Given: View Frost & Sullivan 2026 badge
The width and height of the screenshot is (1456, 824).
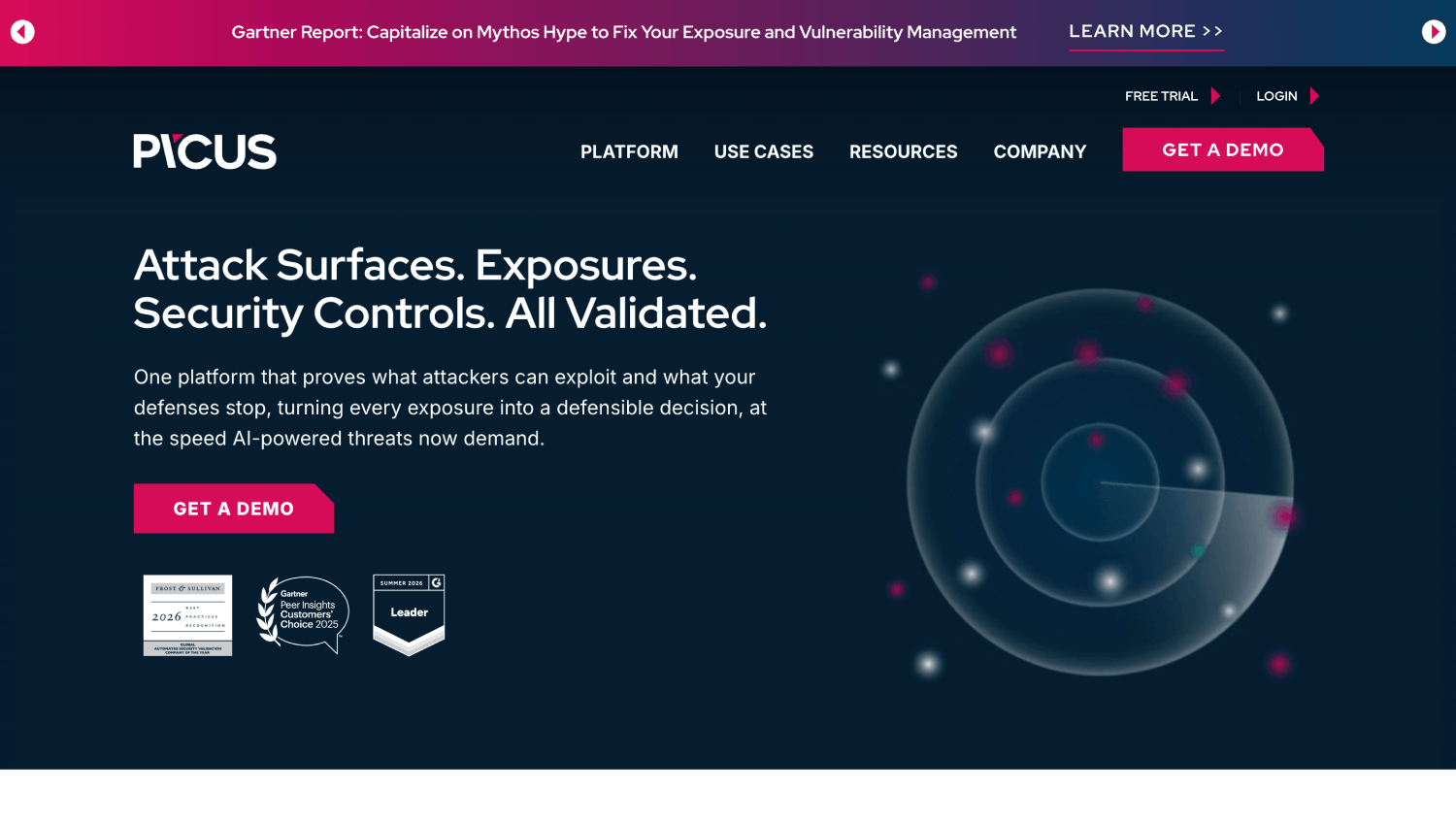Looking at the screenshot, I should [187, 615].
